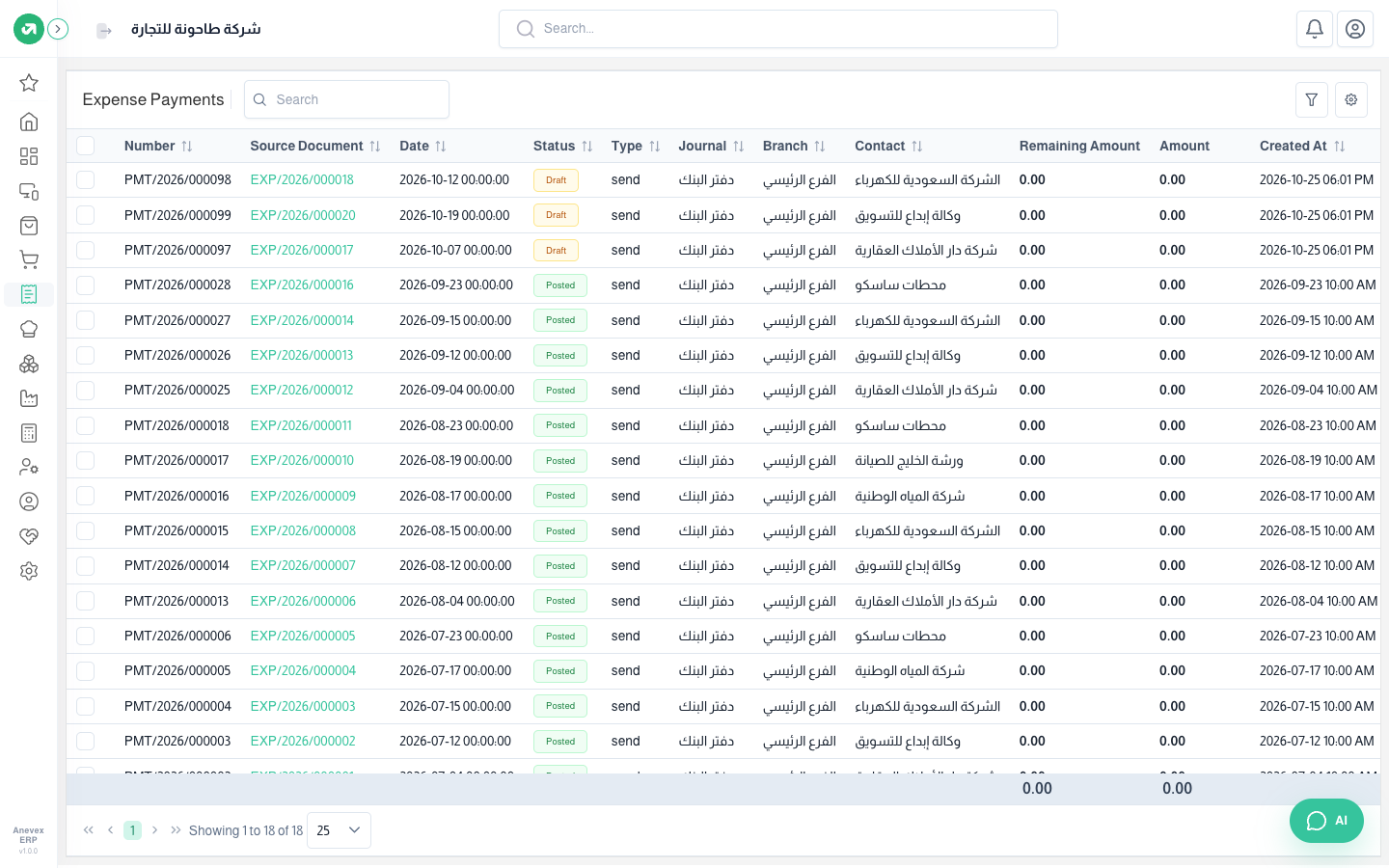The height and width of the screenshot is (868, 1389).
Task: Sort table by Status column
Action: [x=563, y=146]
